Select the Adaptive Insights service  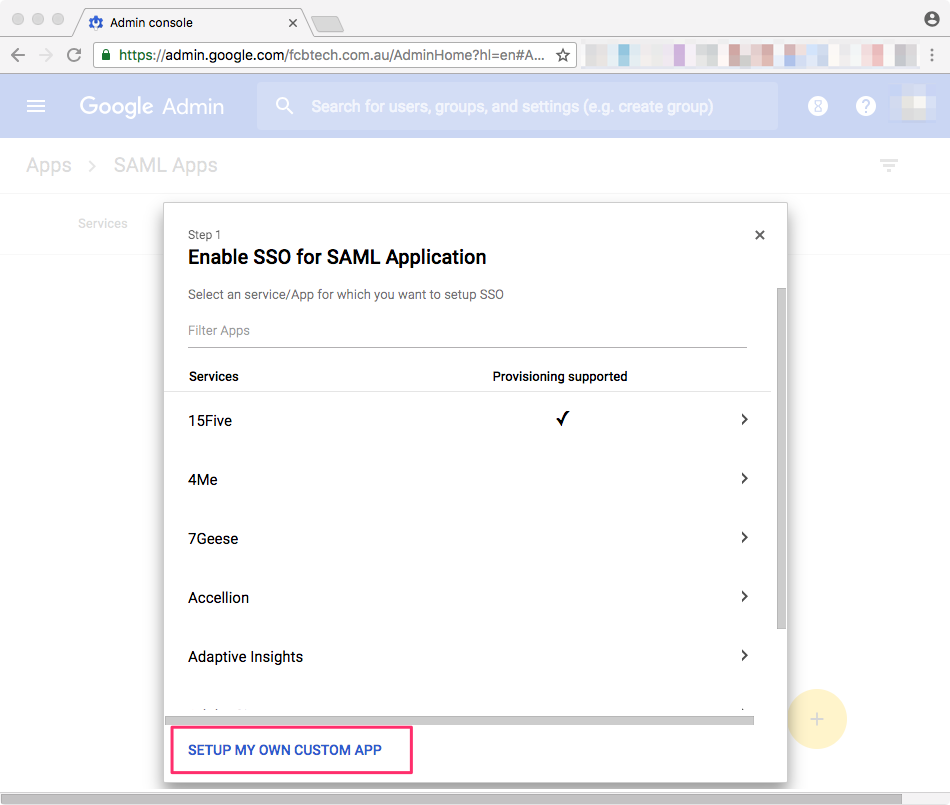point(245,657)
